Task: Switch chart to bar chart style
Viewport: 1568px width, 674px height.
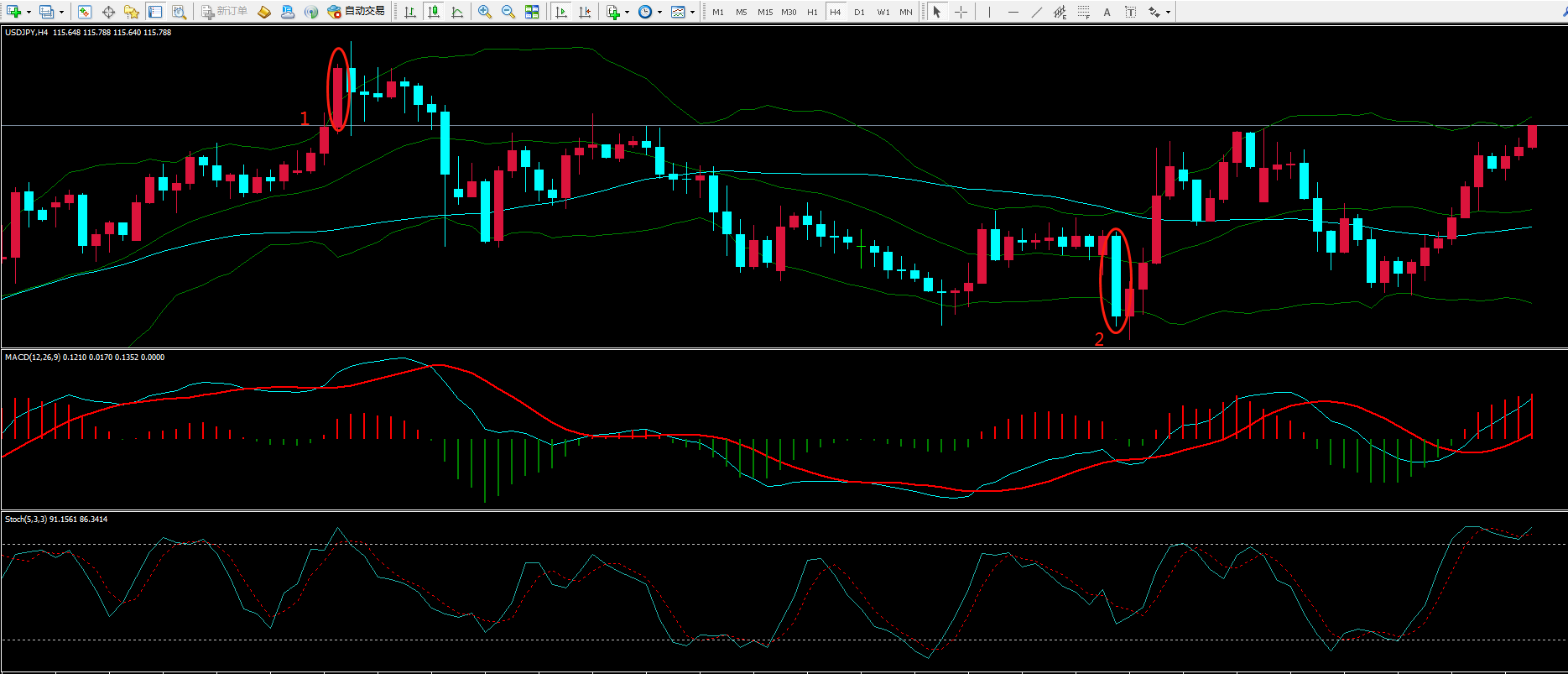Action: click(410, 12)
